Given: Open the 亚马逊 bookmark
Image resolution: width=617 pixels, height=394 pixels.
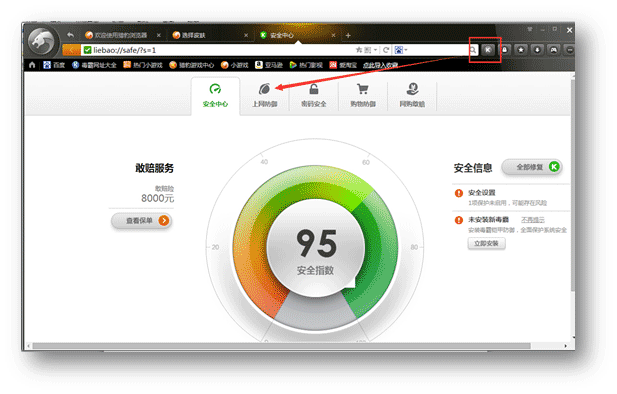Looking at the screenshot, I should coord(269,65).
